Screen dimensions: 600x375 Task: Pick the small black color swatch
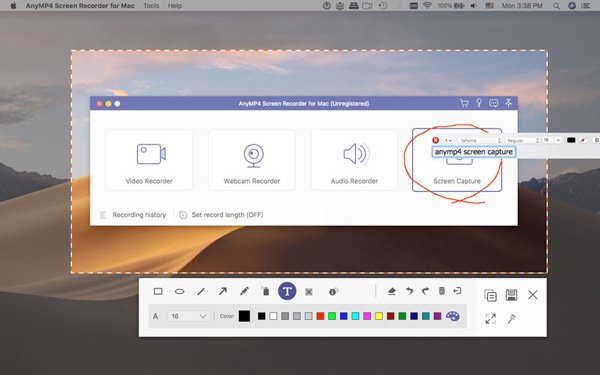[x=261, y=316]
